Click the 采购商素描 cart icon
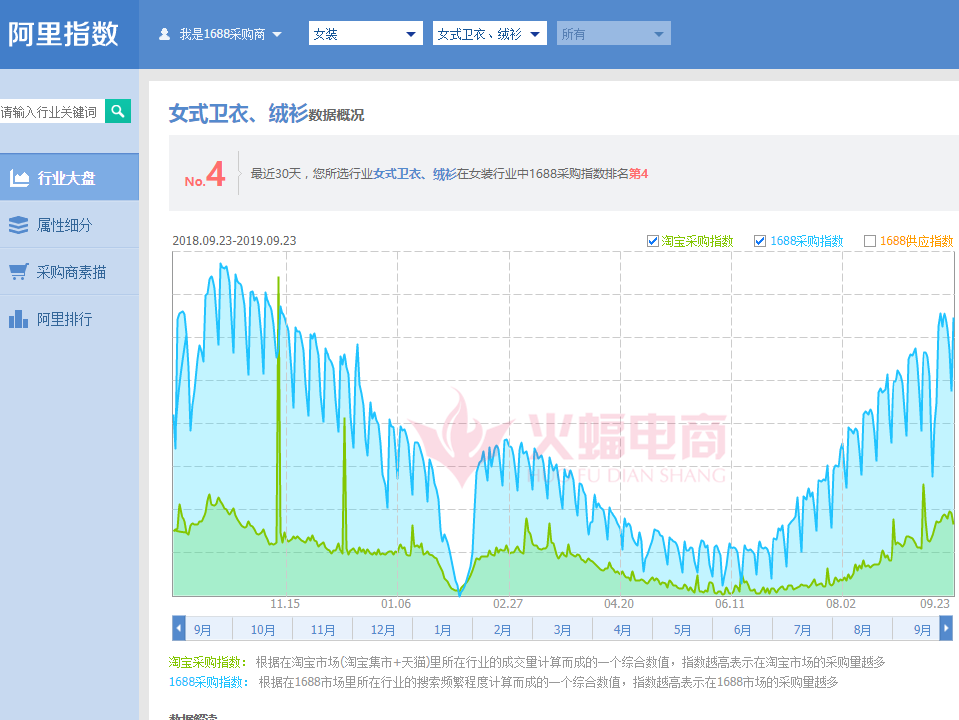This screenshot has height=720, width=959. click(19, 272)
